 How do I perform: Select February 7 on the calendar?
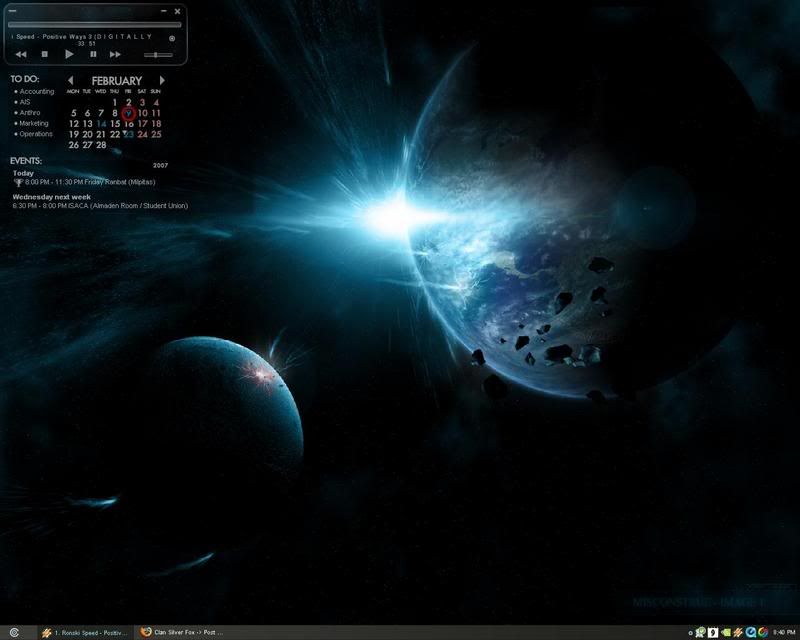101,113
